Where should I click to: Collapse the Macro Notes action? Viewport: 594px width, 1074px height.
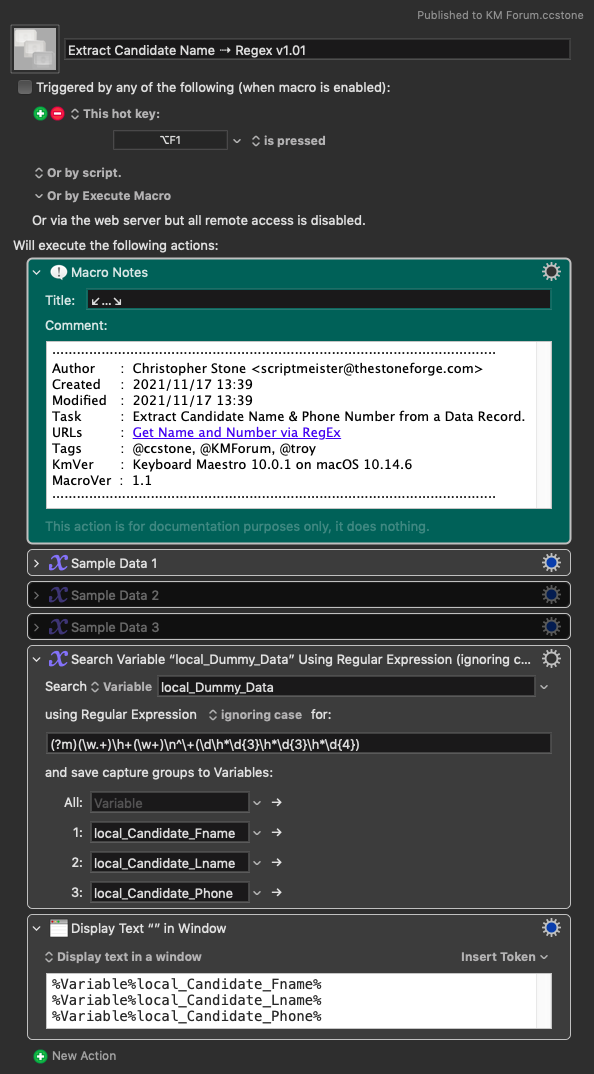(38, 273)
